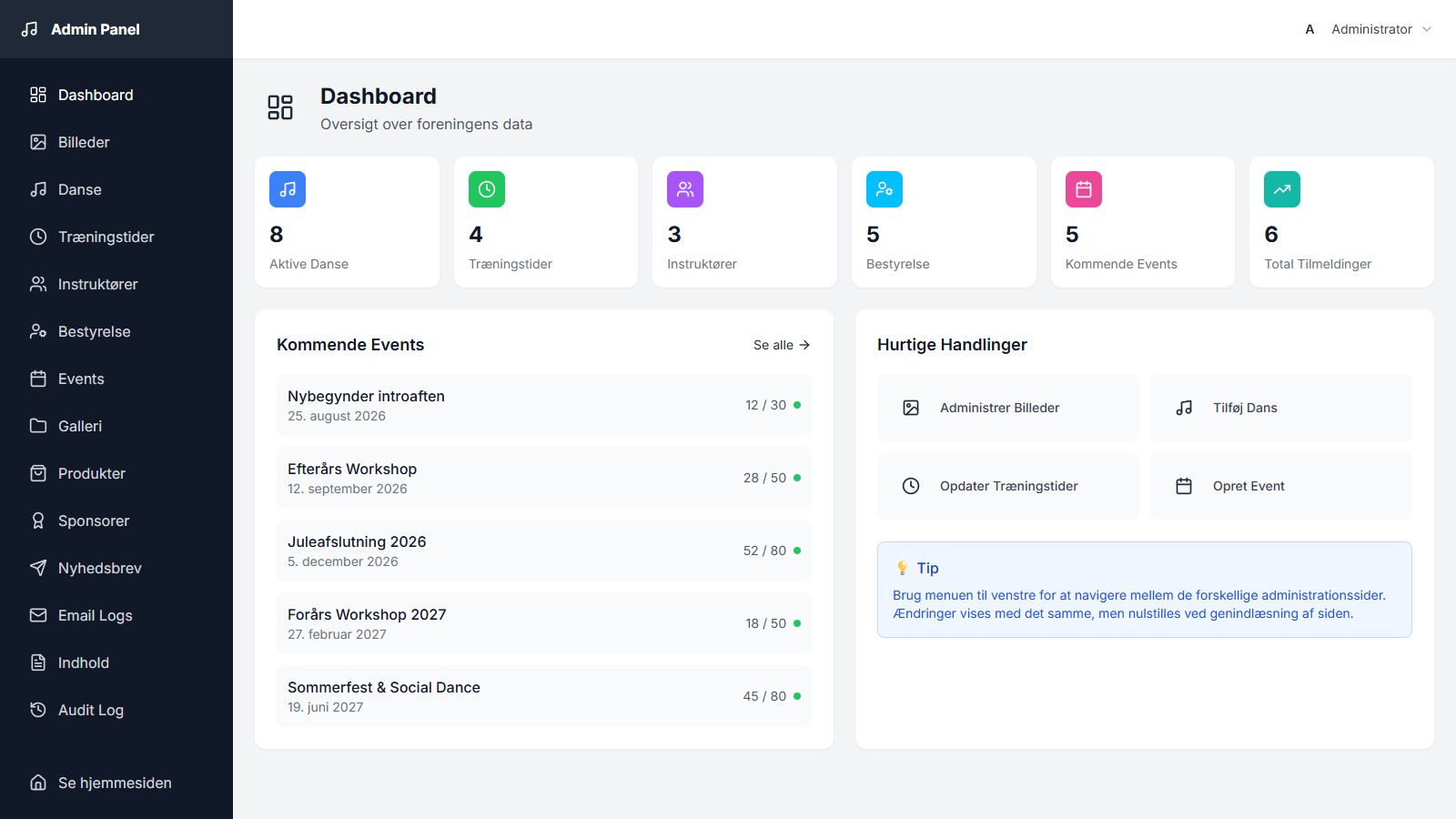The height and width of the screenshot is (819, 1456).
Task: Click the large Dashboard header grid icon
Action: (280, 107)
